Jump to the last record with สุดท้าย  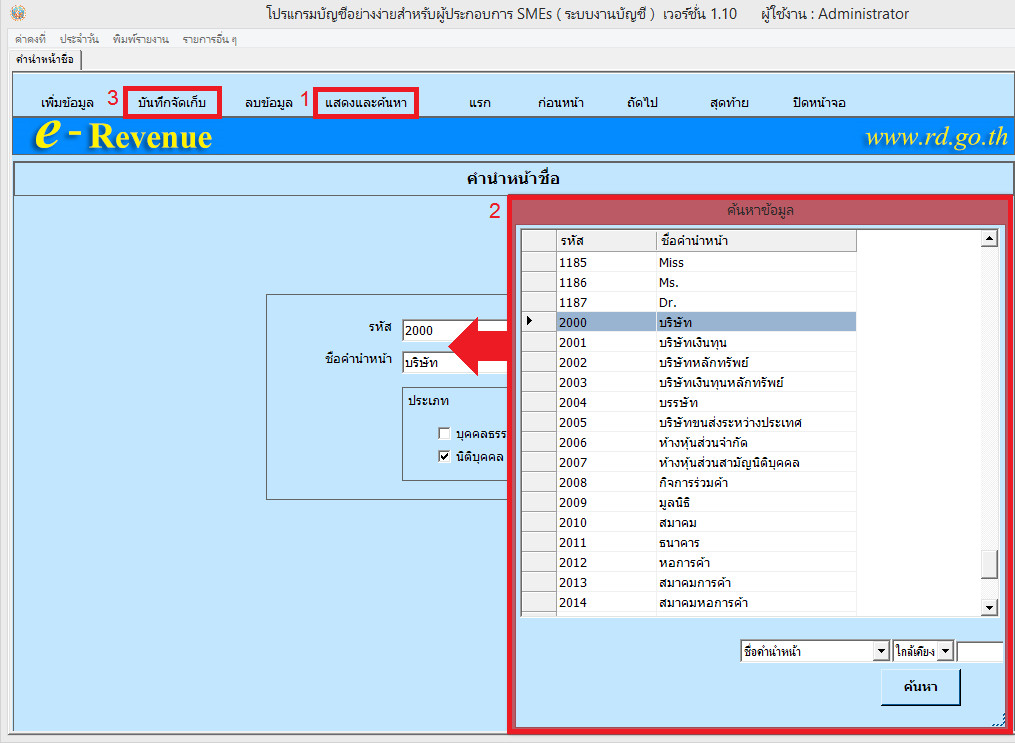[x=729, y=103]
